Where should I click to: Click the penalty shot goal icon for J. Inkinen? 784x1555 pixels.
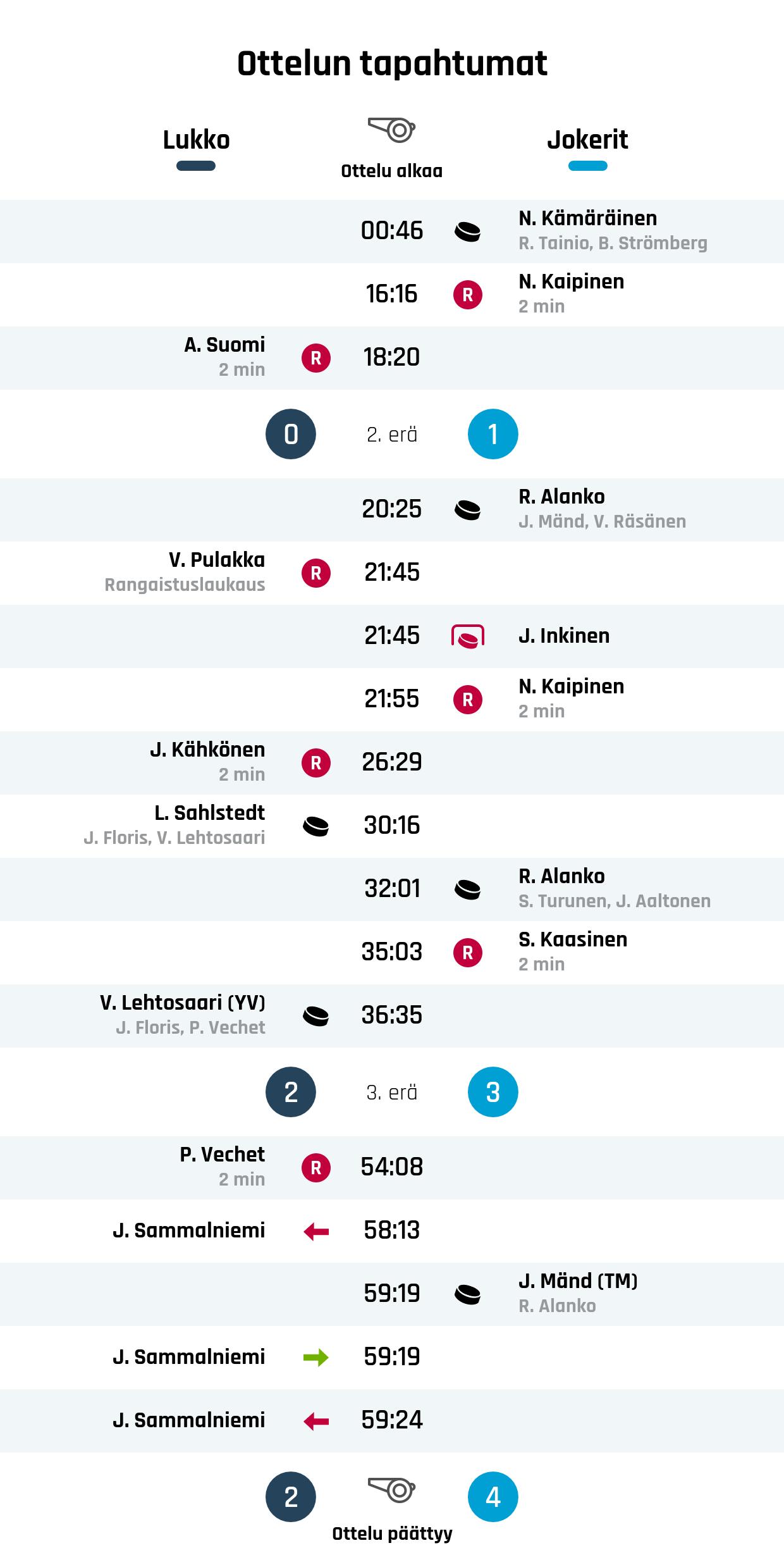point(467,636)
